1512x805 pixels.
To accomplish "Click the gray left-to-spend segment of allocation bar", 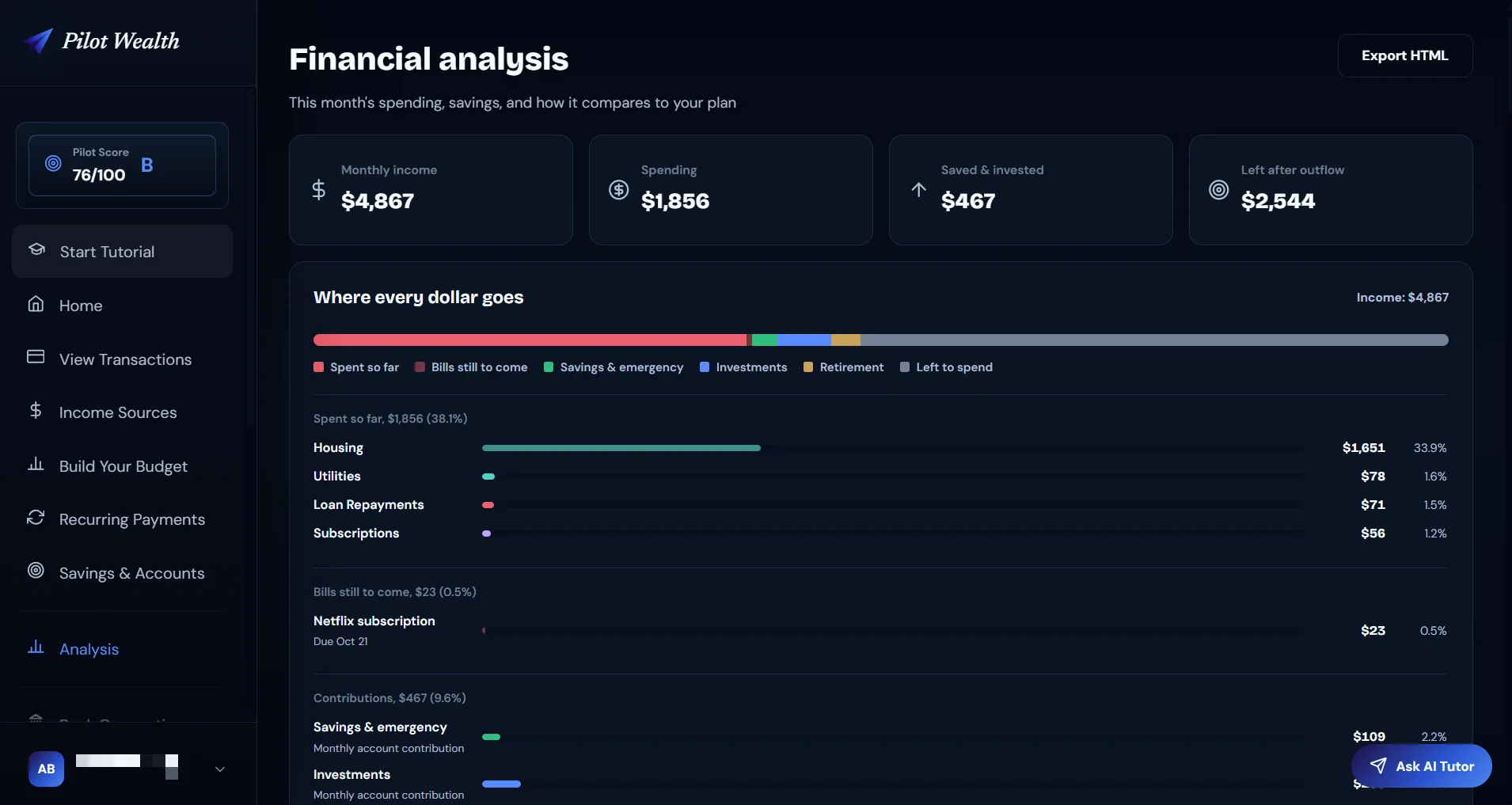I will coord(1154,340).
